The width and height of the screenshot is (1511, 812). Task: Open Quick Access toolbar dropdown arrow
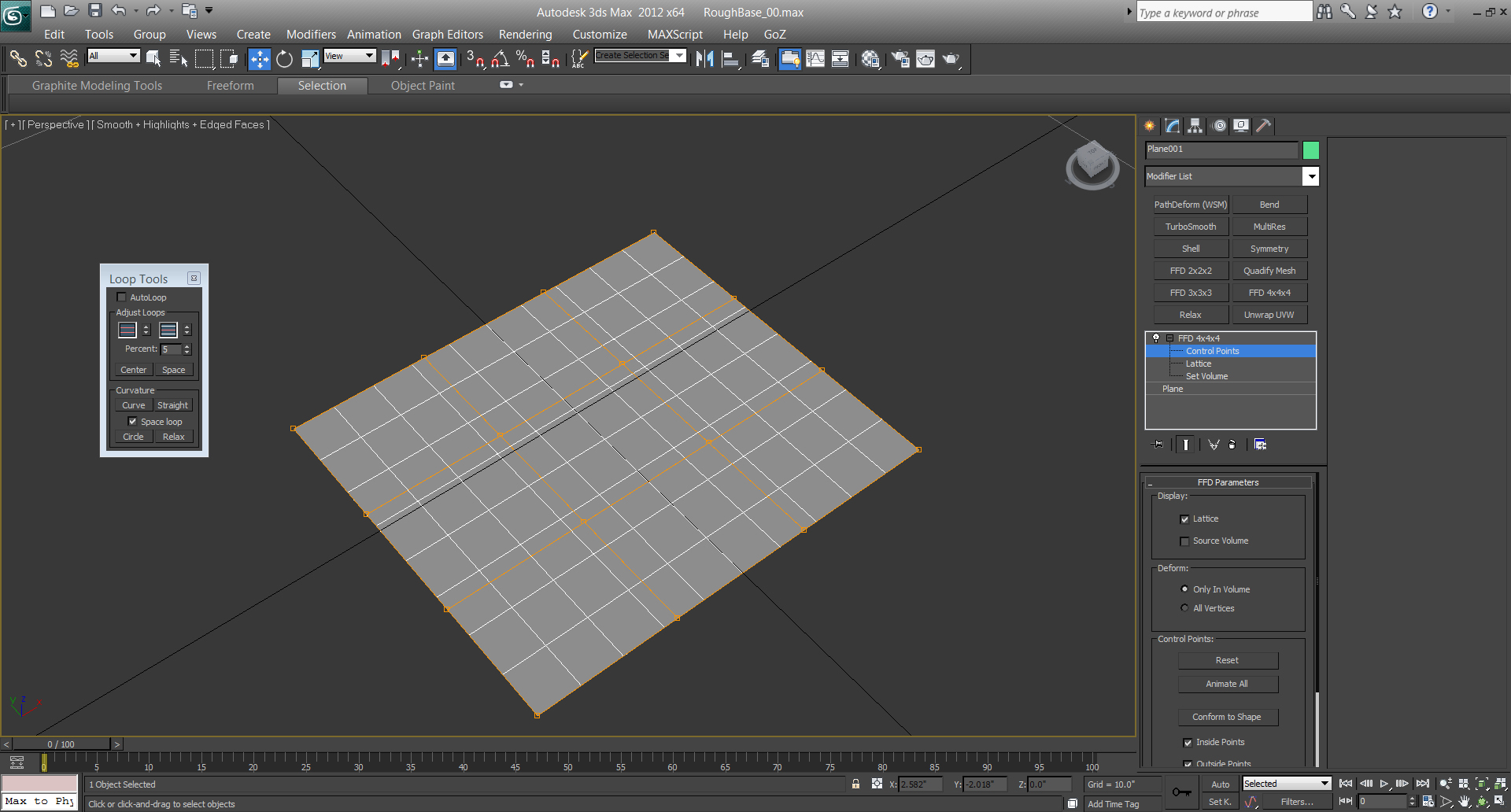[x=209, y=10]
